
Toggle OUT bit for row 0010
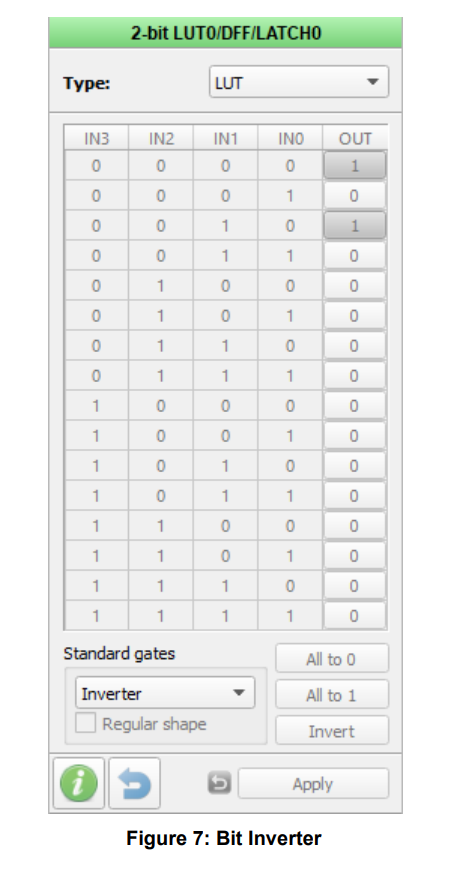point(355,226)
